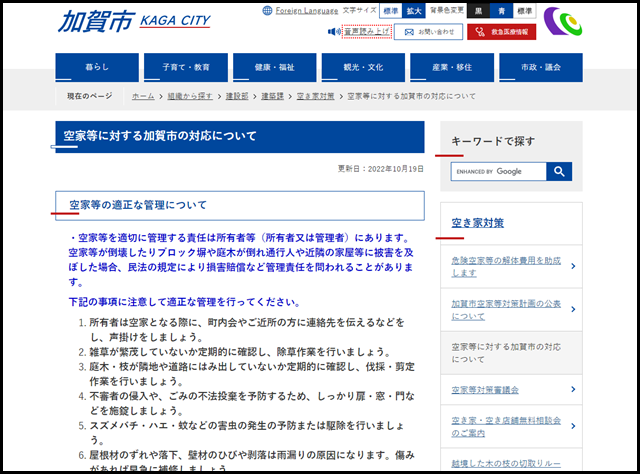
Task: Click the 空家等の適正な管理について section heading
Action: tap(240, 205)
